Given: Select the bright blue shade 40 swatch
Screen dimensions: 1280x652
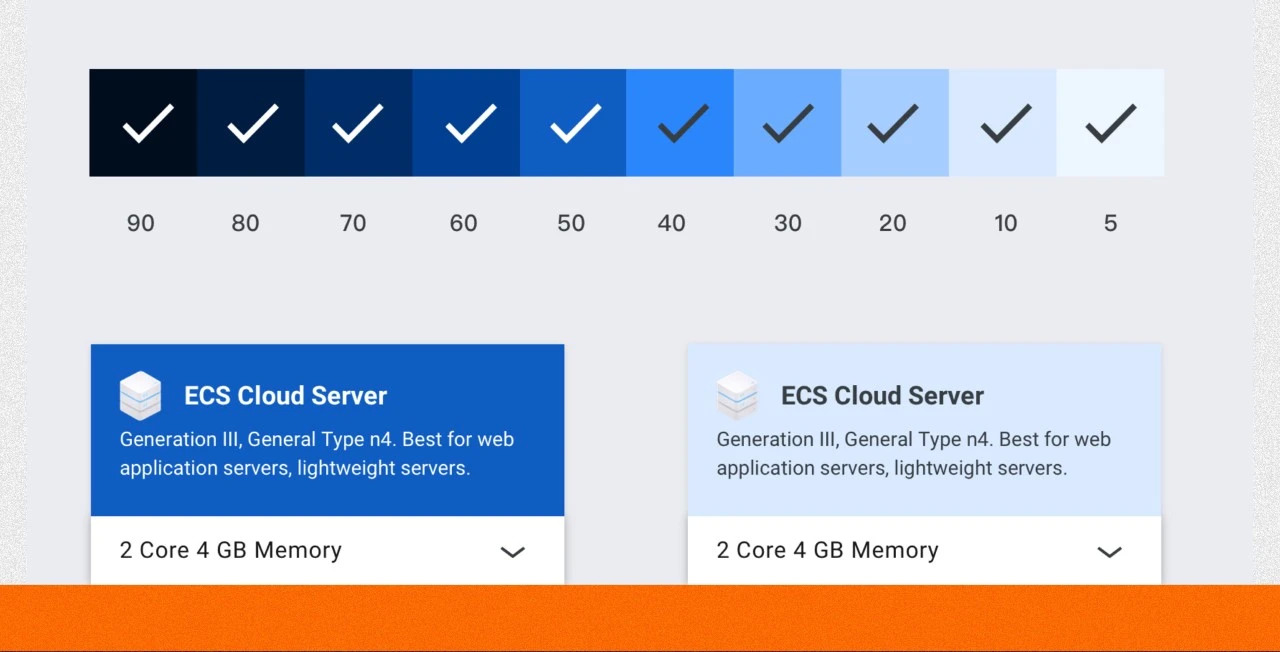Looking at the screenshot, I should (x=681, y=123).
